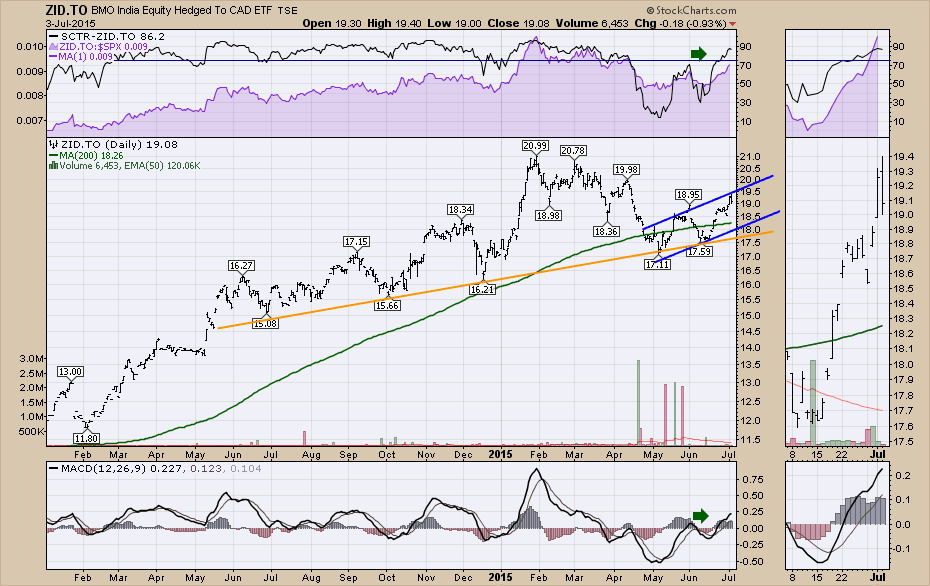930x586 pixels.
Task: Click the 19.4 label on the zoomed panel axis
Action: pyautogui.click(x=903, y=157)
